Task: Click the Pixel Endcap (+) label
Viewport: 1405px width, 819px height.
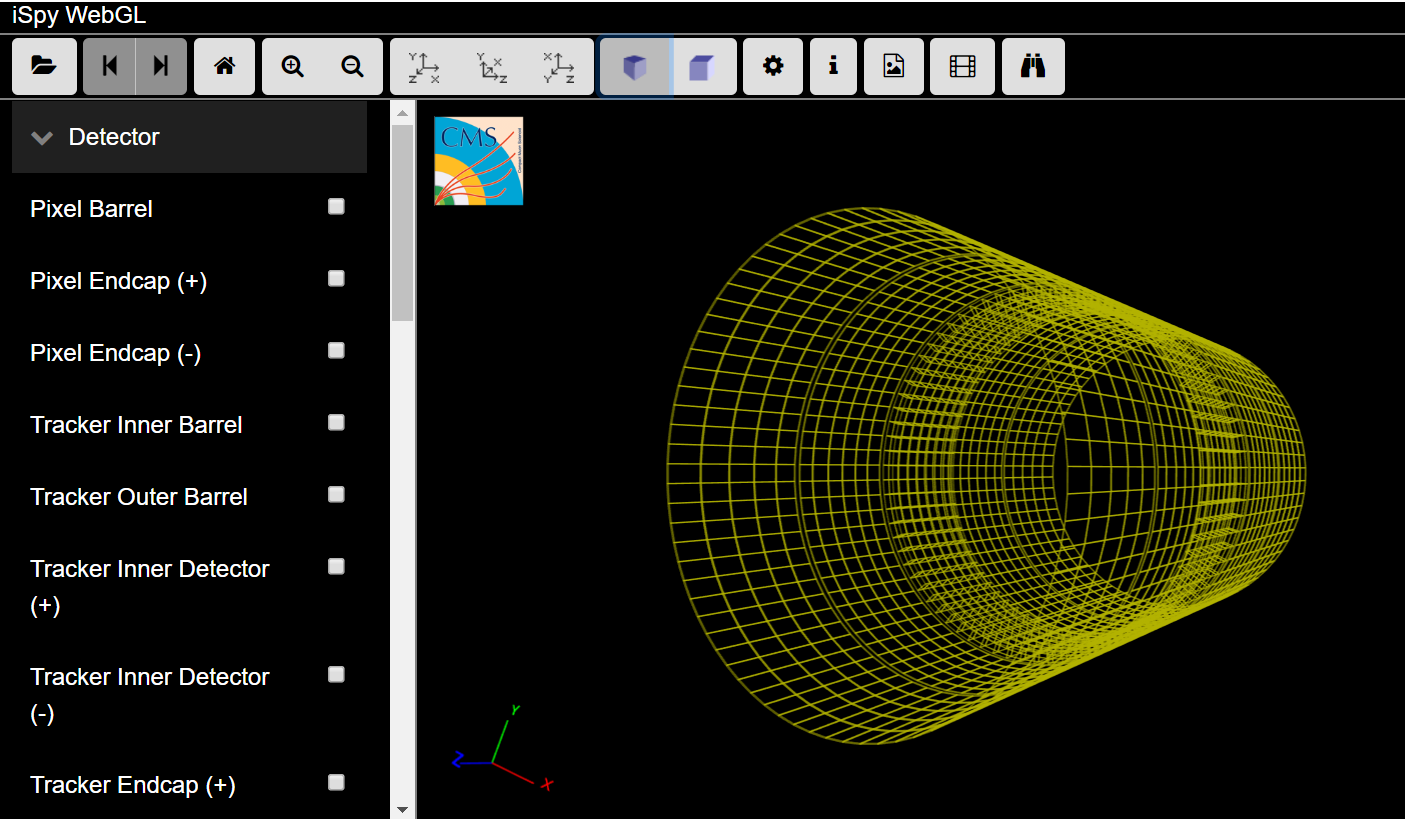Action: (119, 281)
